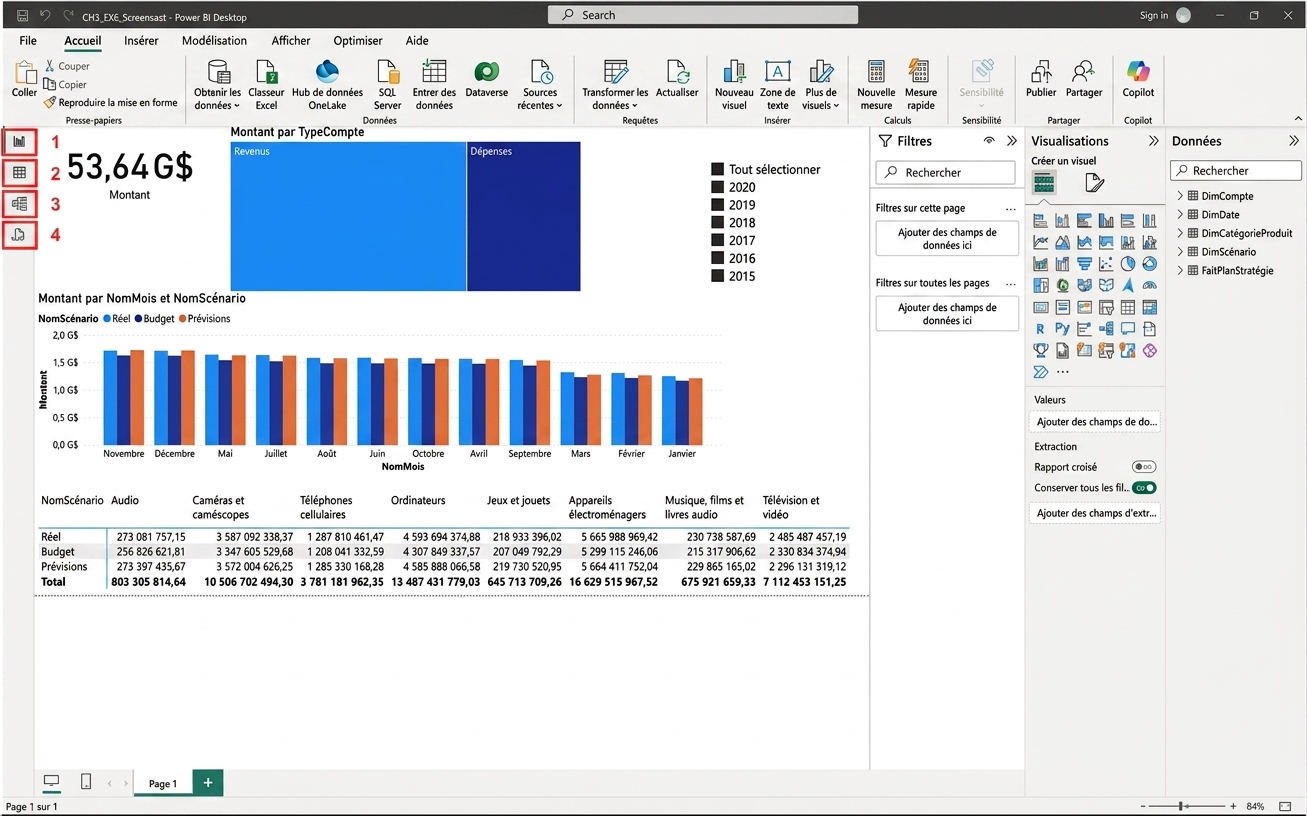Select the Q&A visual icon
1307x816 pixels.
pos(1128,328)
